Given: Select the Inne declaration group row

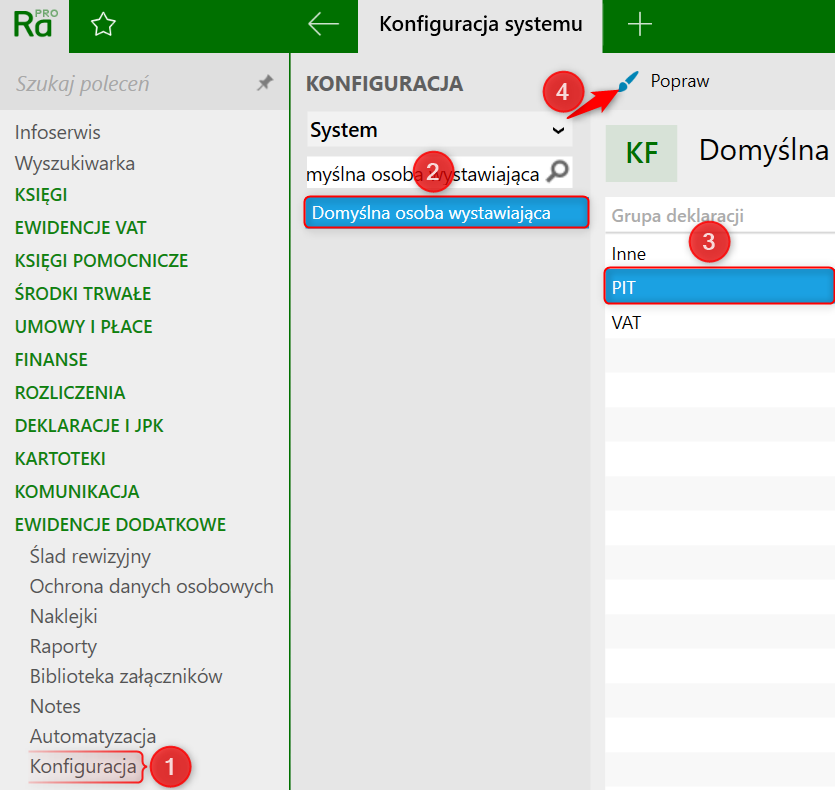Looking at the screenshot, I should (x=720, y=254).
